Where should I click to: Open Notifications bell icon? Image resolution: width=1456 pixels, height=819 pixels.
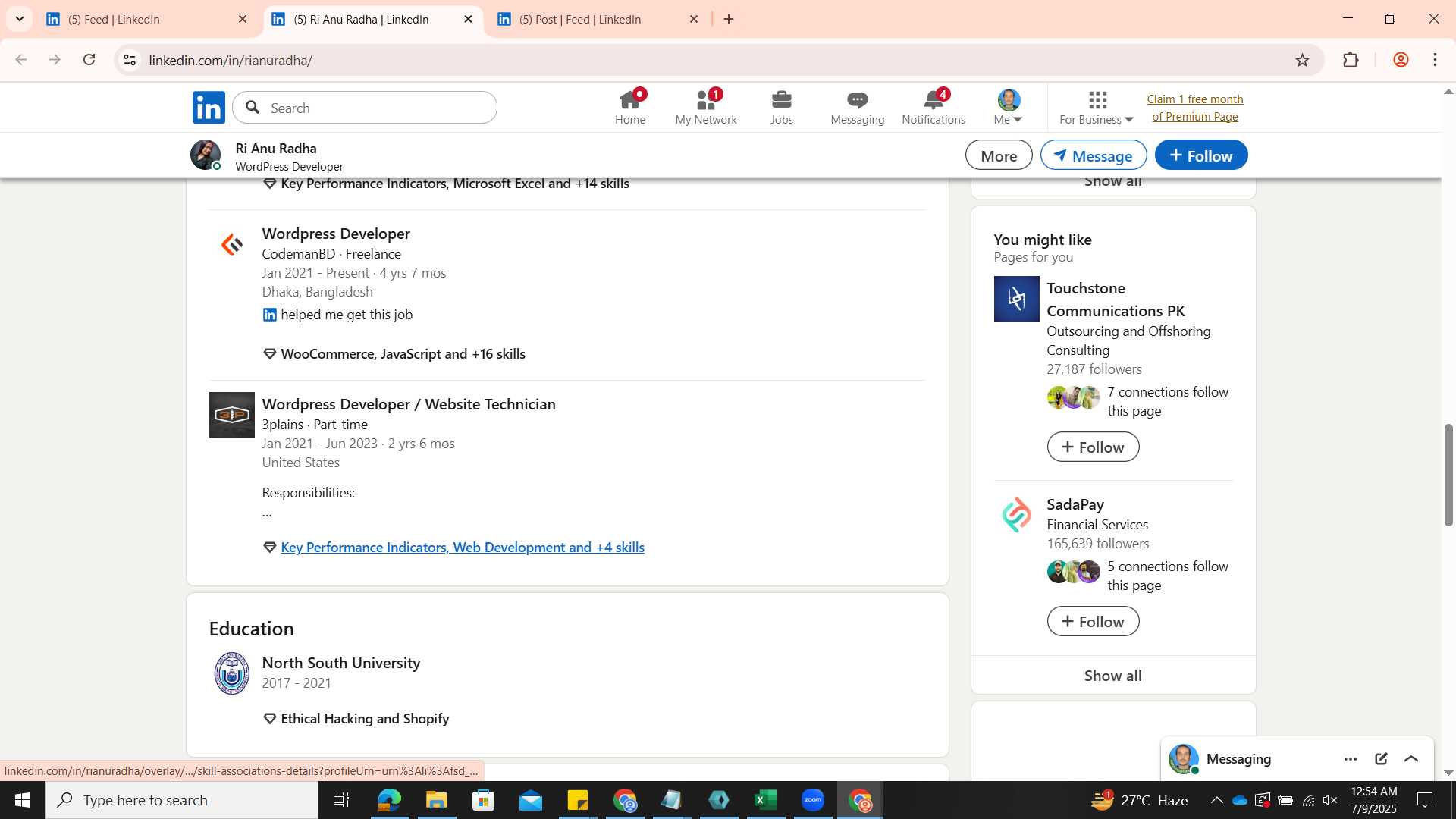pos(934,108)
